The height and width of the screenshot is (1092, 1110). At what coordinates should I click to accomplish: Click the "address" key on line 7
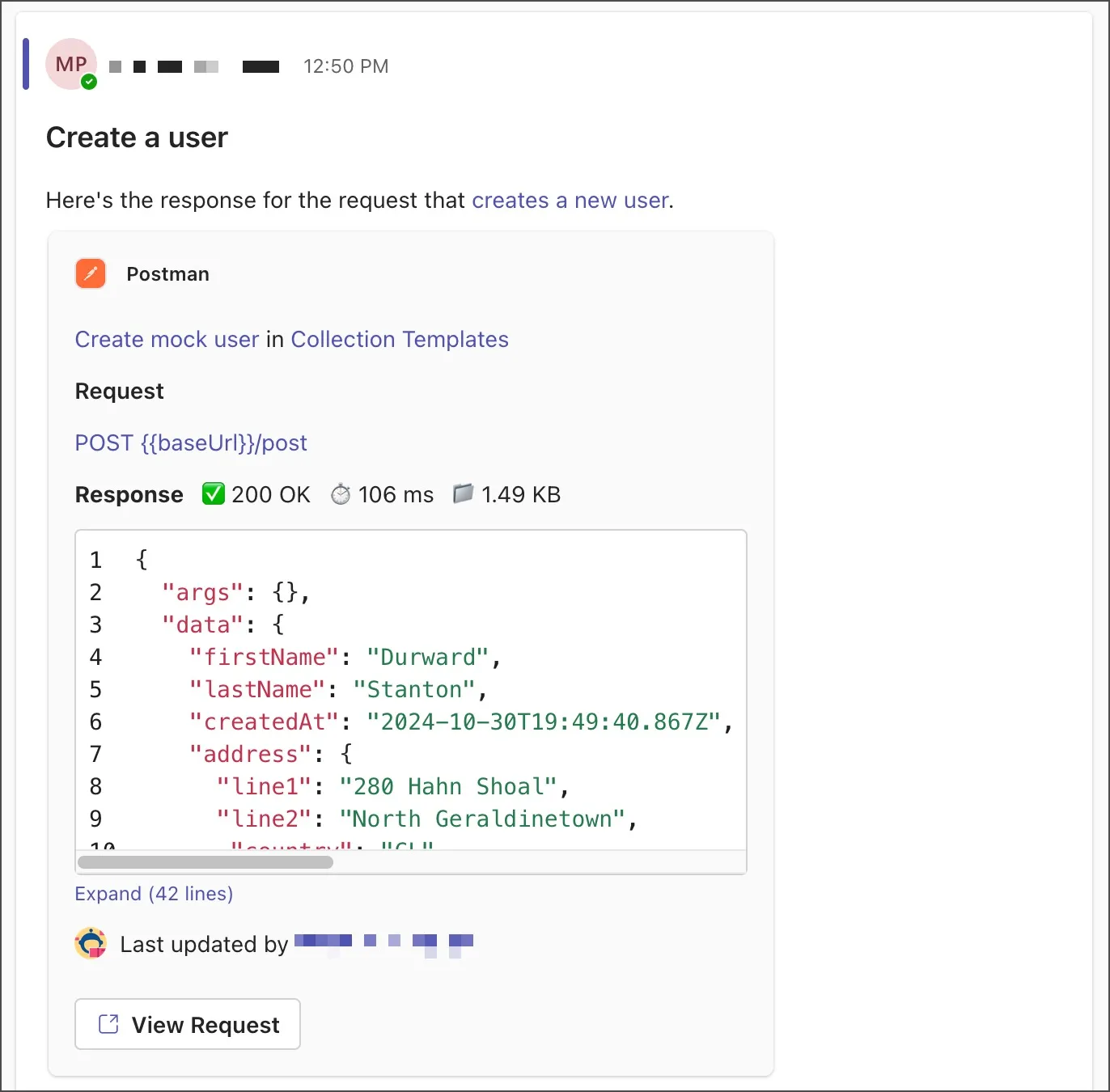tap(250, 754)
